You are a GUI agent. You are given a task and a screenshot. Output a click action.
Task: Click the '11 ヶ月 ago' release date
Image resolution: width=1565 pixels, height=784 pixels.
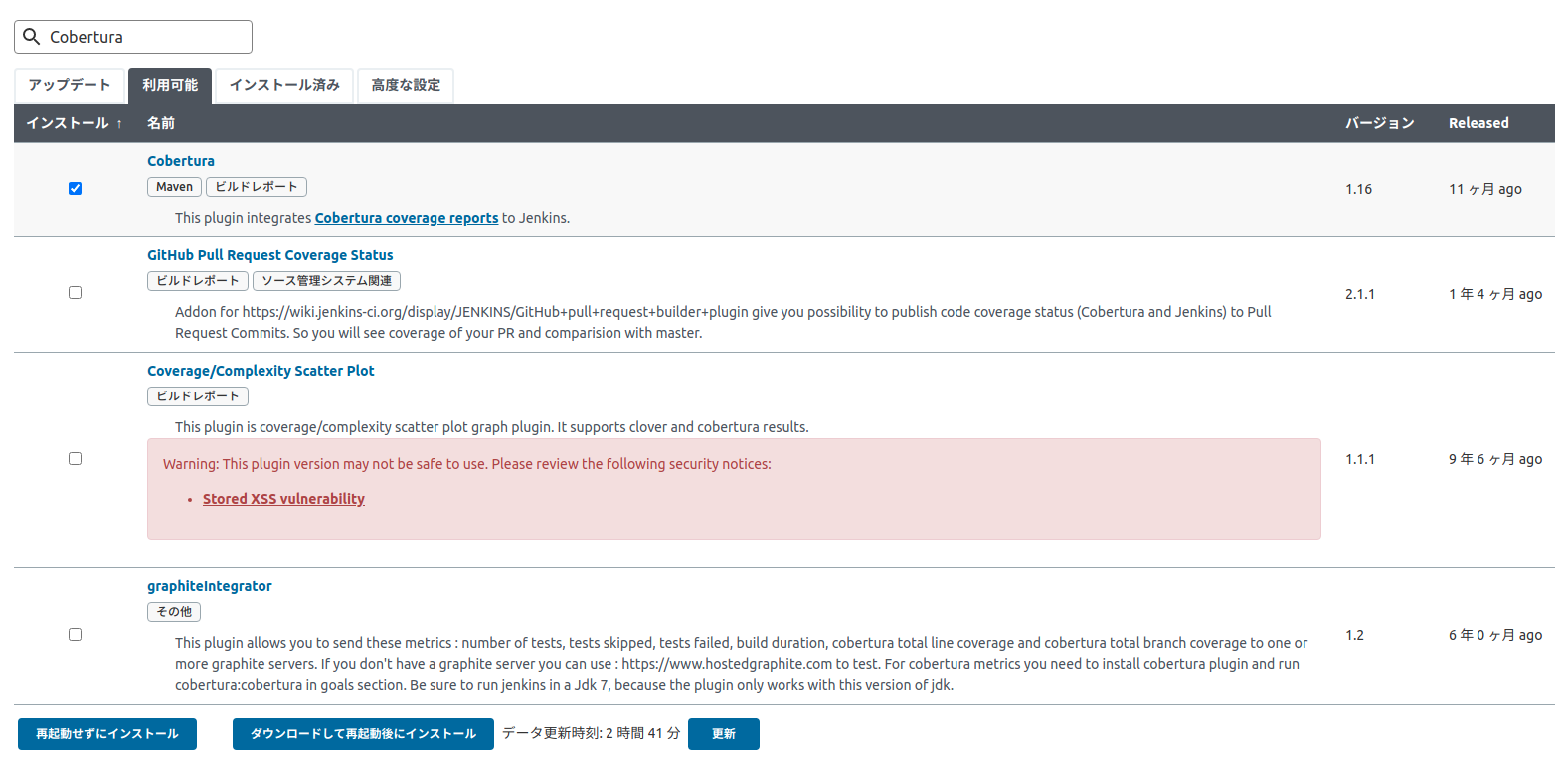[1485, 189]
